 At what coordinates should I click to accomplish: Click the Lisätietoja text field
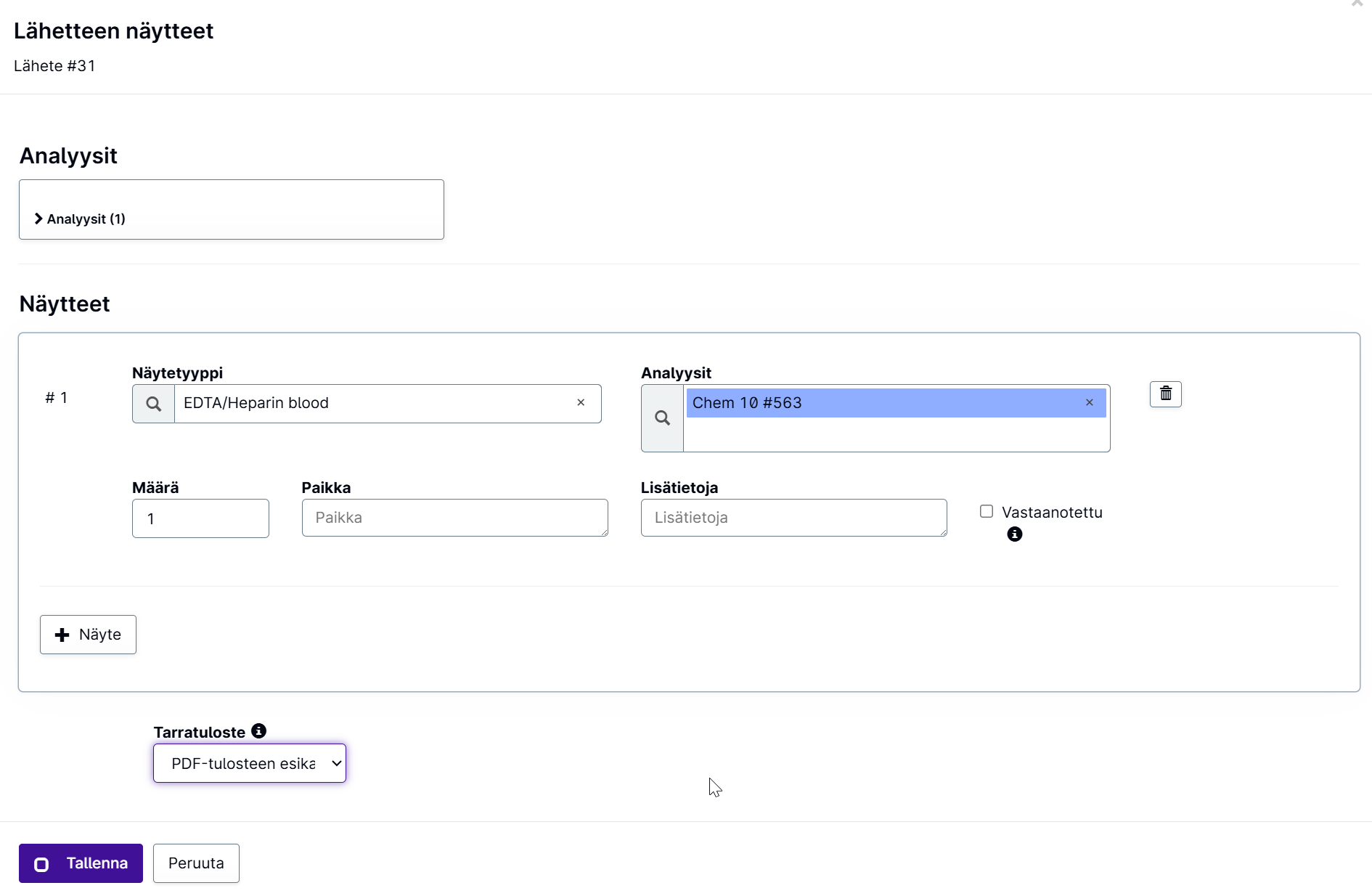[794, 518]
